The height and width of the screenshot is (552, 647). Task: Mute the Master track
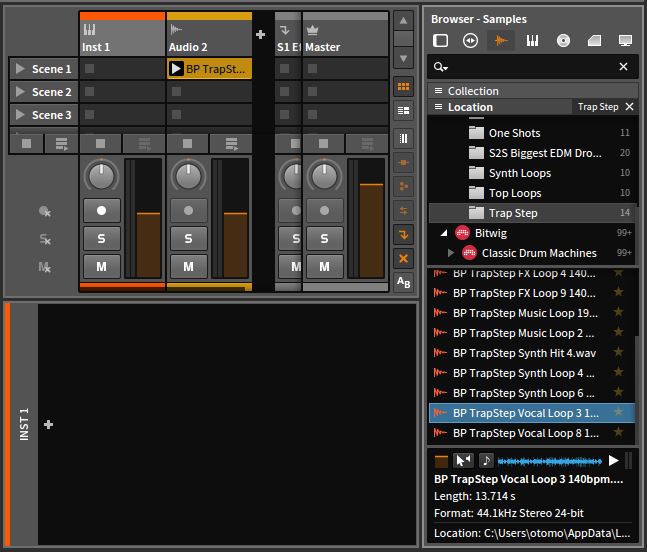[x=325, y=267]
